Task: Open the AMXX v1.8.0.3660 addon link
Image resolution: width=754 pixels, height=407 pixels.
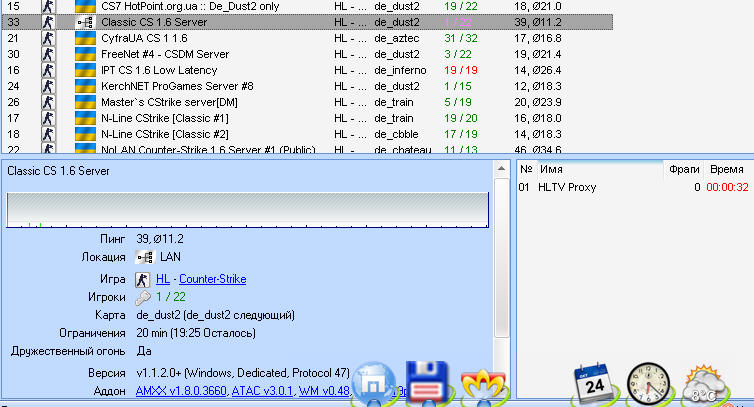Action: click(181, 391)
